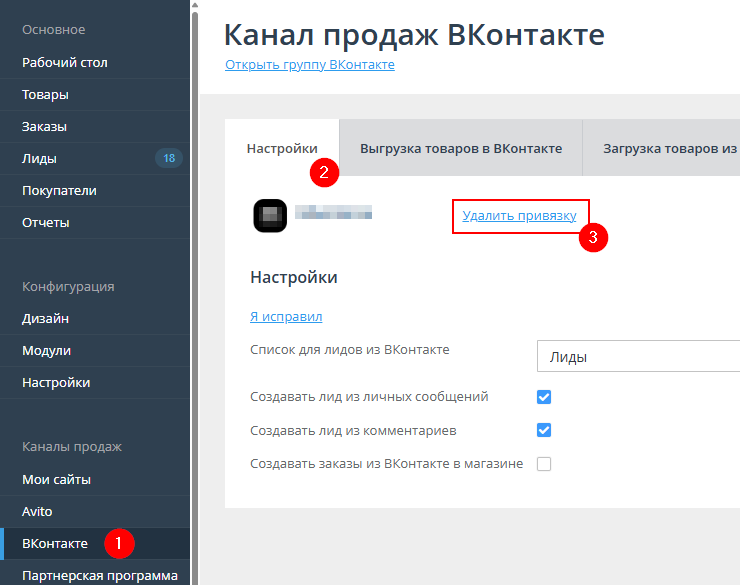Toggle 'Создавать лид из личных сообщений' checkbox
This screenshot has height=585, width=740.
coord(544,397)
